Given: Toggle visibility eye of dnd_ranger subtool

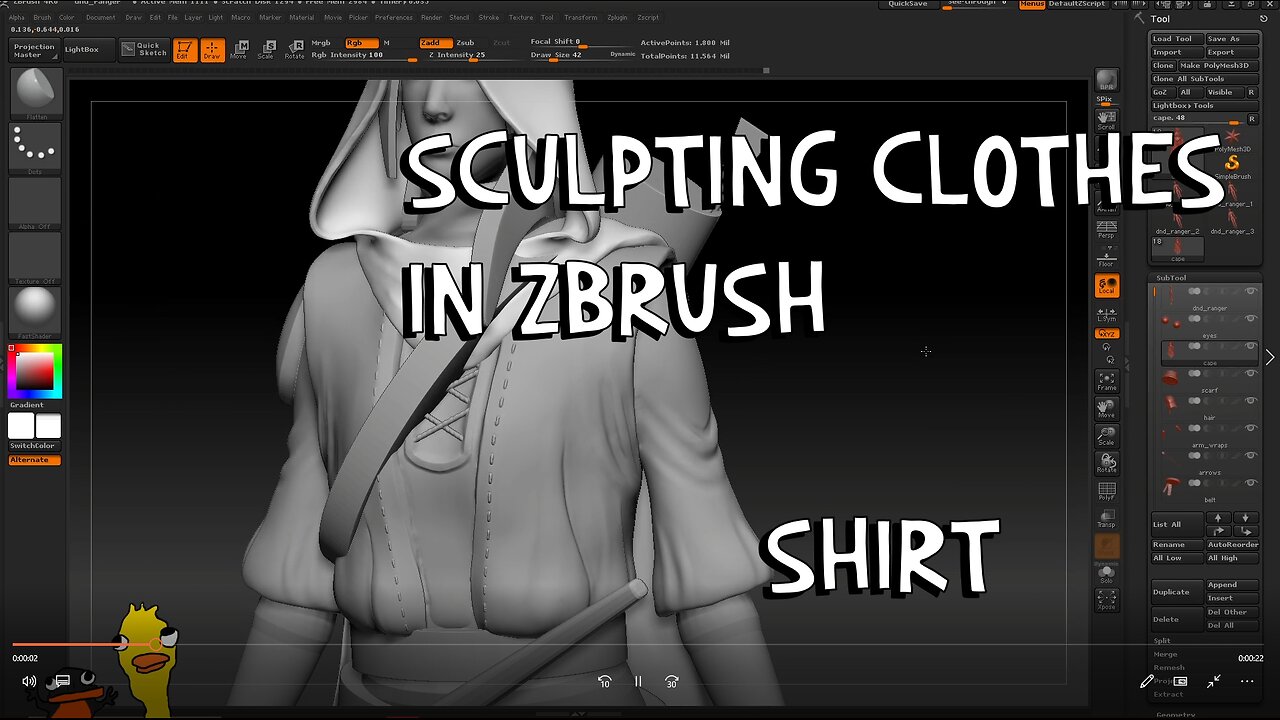Looking at the screenshot, I should point(1250,291).
